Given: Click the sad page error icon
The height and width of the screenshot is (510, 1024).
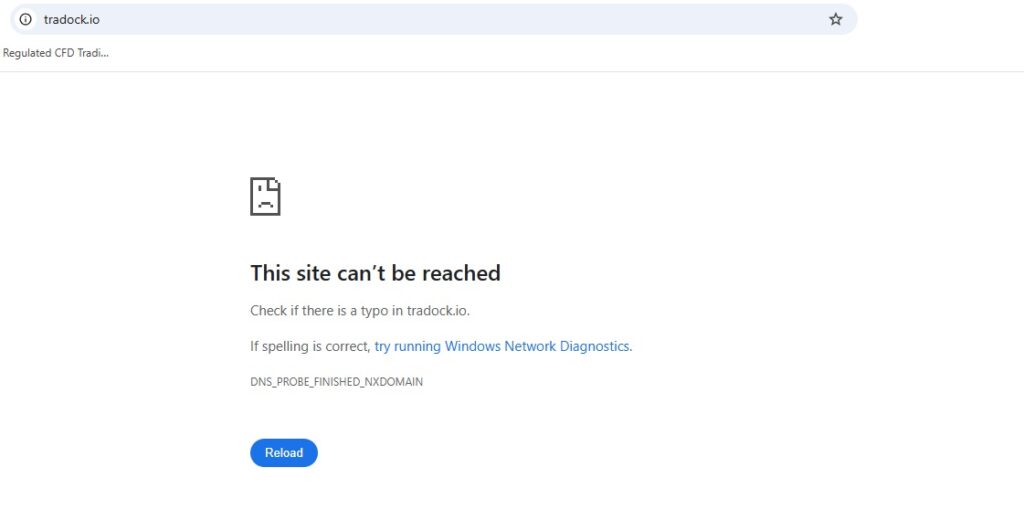Looking at the screenshot, I should click(265, 196).
